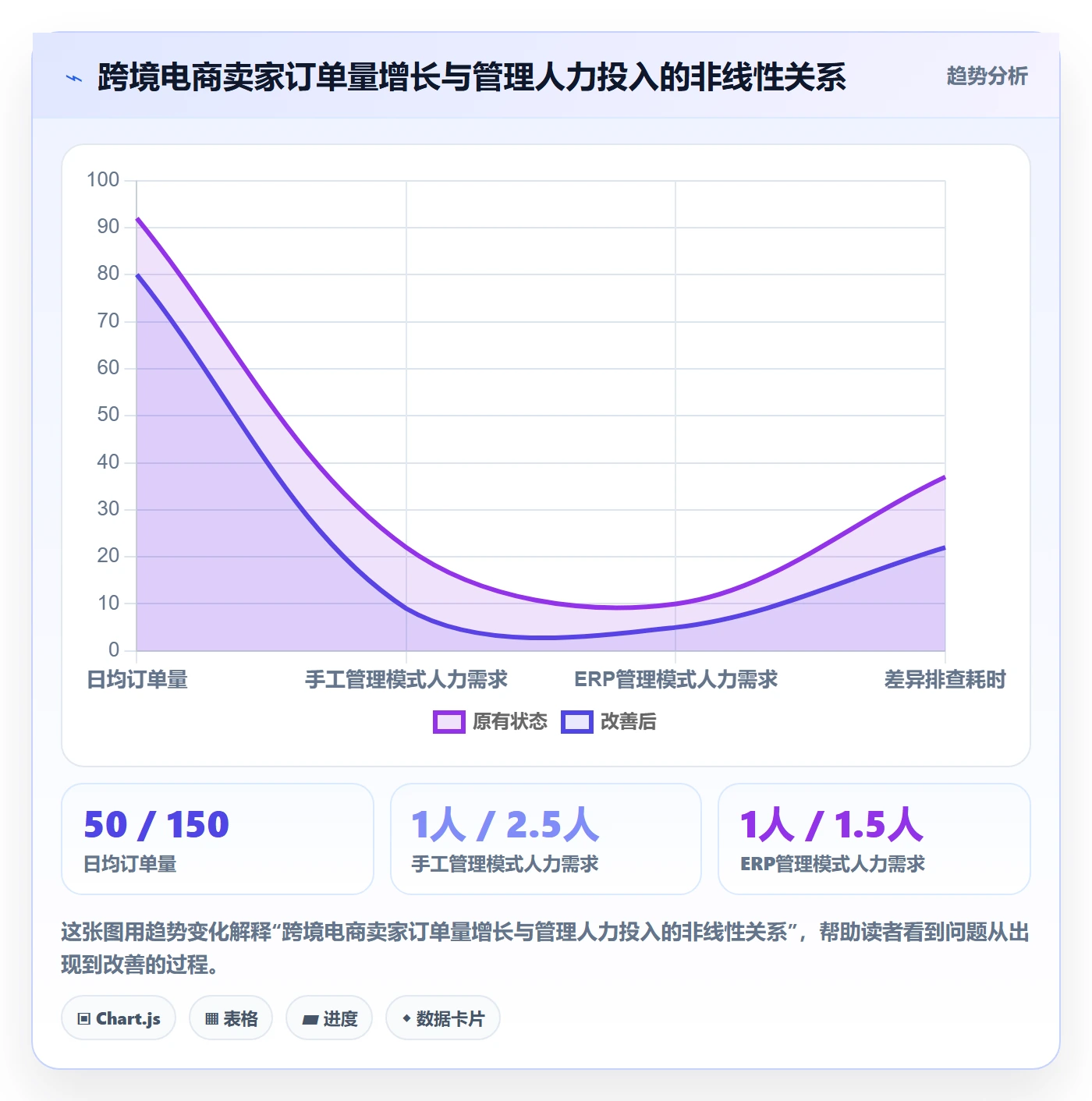This screenshot has height=1101, width=1092.
Task: Select the 表格 tag chip
Action: tap(231, 1018)
